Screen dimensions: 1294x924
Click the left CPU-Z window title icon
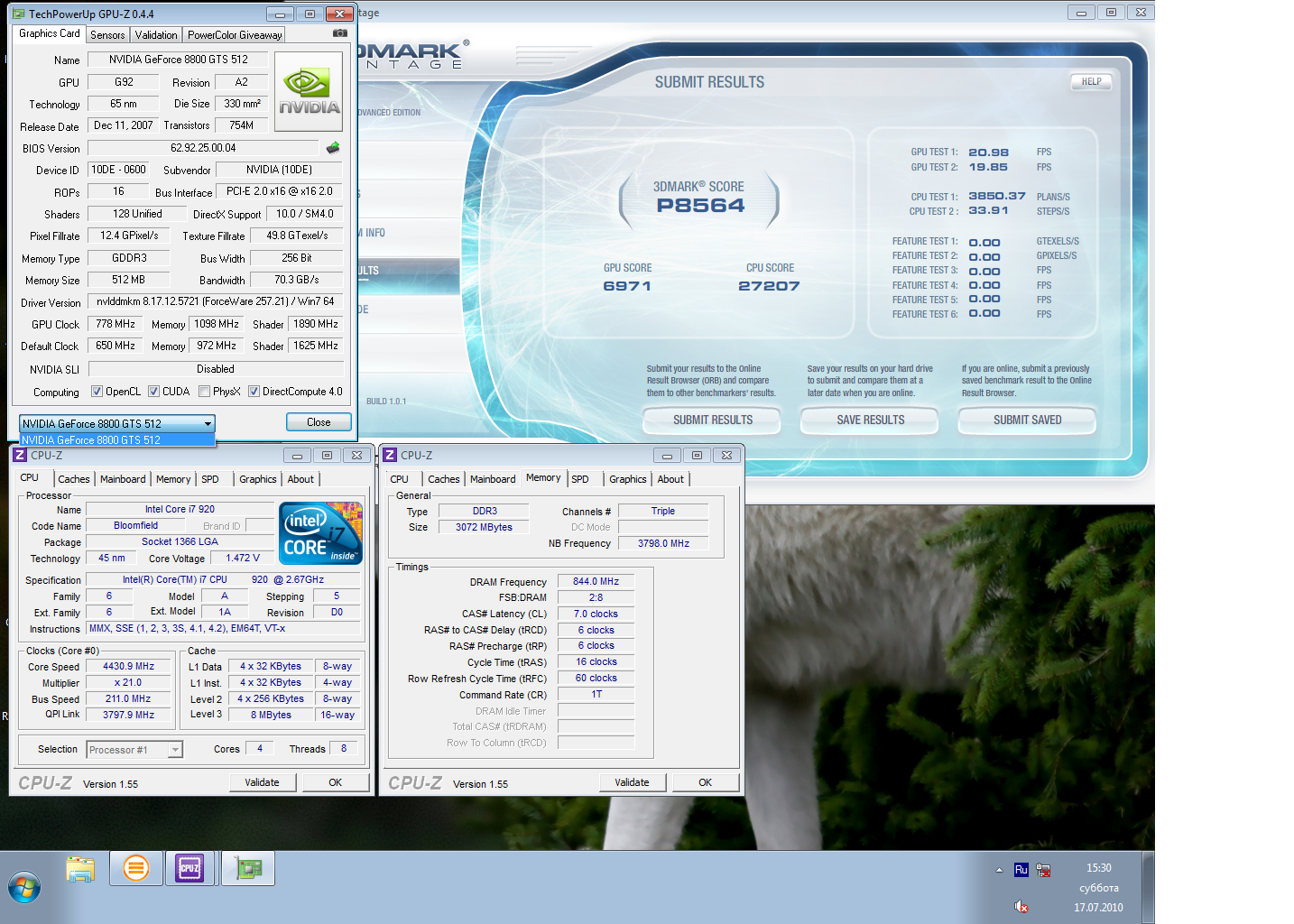tap(20, 456)
